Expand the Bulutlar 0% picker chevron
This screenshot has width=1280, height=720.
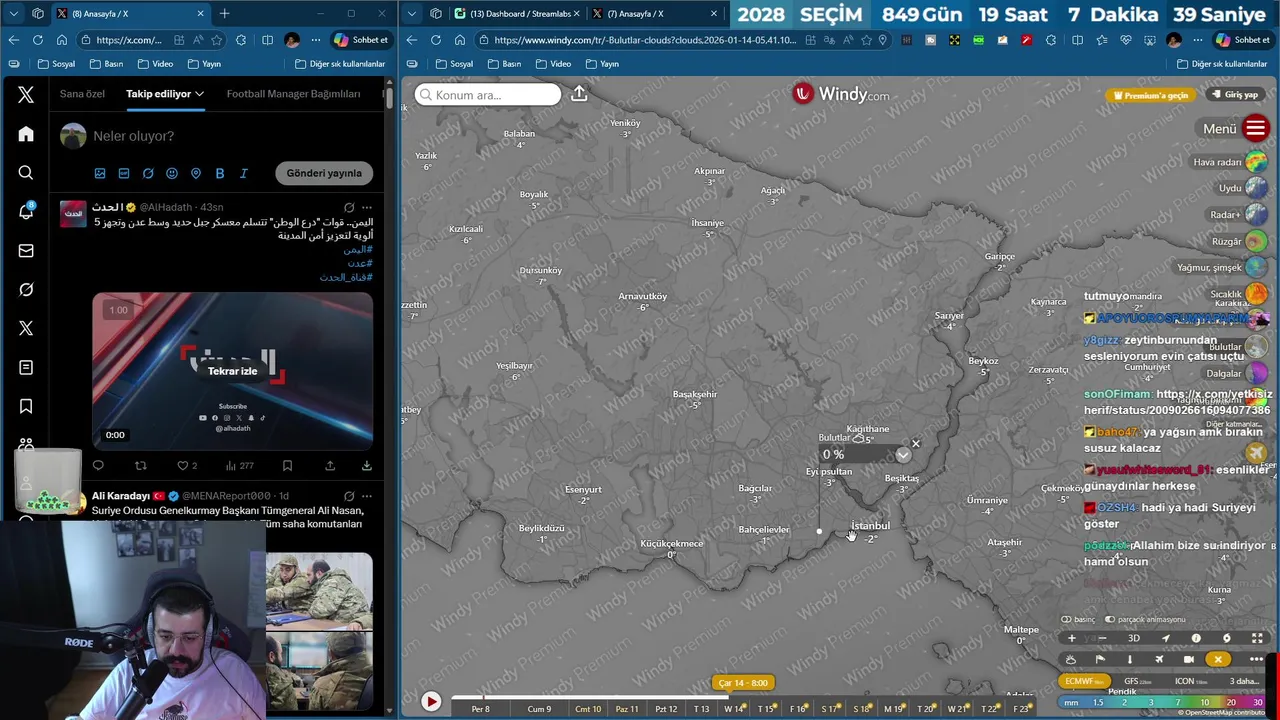click(x=903, y=455)
